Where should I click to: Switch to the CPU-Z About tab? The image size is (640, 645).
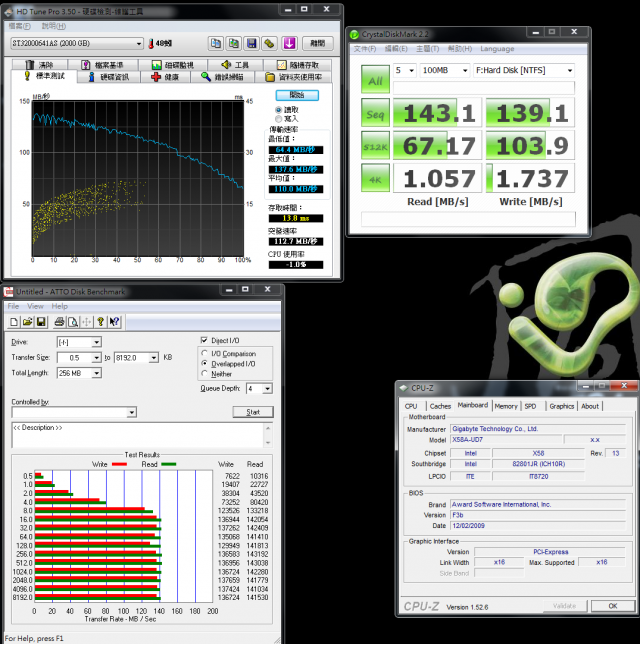click(x=590, y=406)
